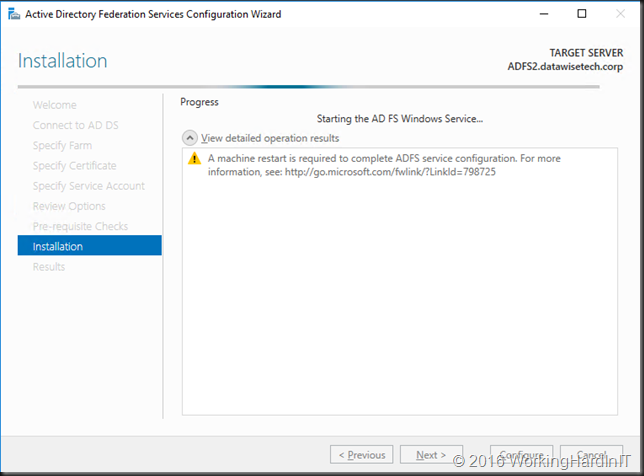The height and width of the screenshot is (476, 644).
Task: Select the highlighted Installation step
Action: pos(90,246)
